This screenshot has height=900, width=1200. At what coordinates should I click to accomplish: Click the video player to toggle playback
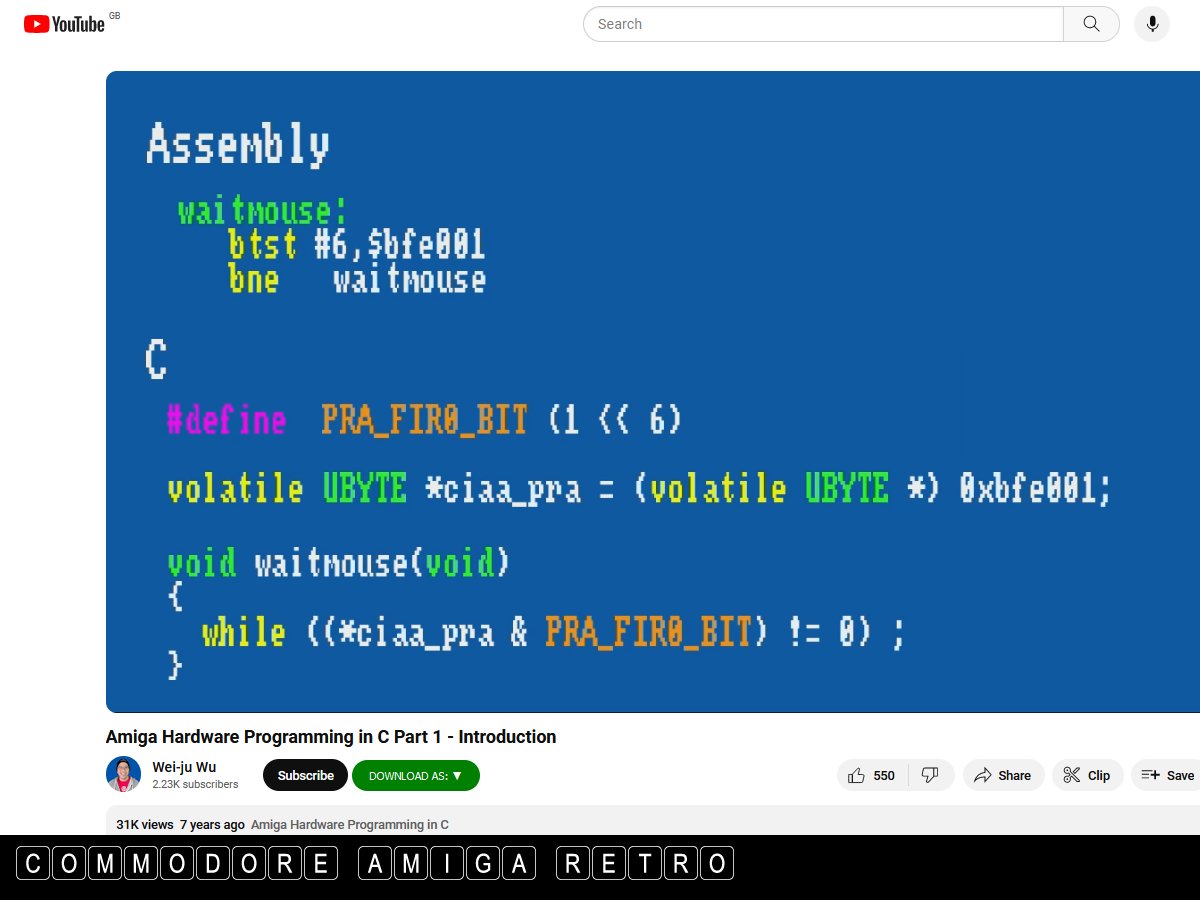[x=652, y=391]
